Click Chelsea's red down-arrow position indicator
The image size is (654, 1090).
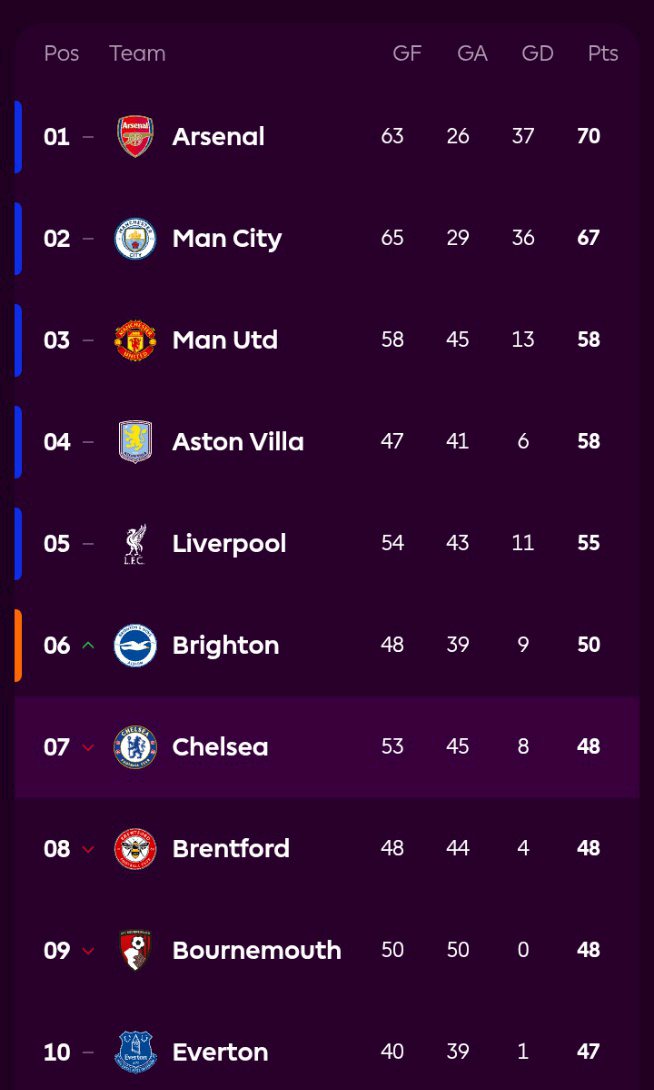(x=88, y=748)
